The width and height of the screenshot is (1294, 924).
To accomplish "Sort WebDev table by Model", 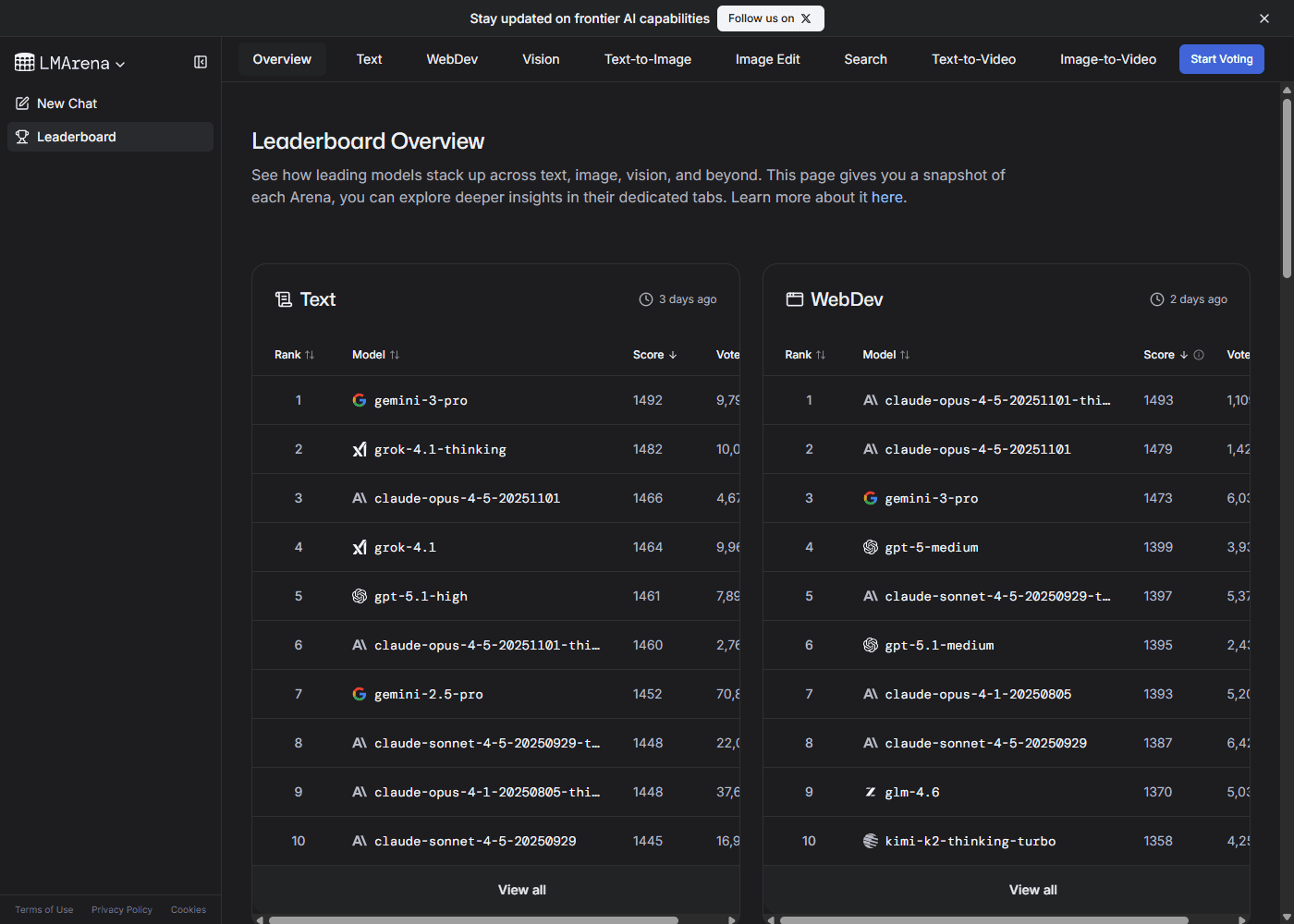I will [x=886, y=355].
